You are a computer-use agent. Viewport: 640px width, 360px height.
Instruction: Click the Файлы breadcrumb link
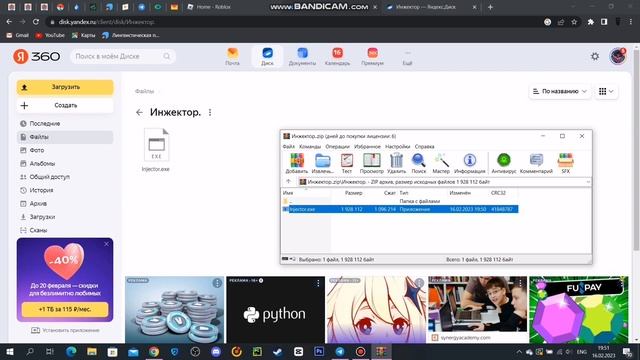click(144, 91)
